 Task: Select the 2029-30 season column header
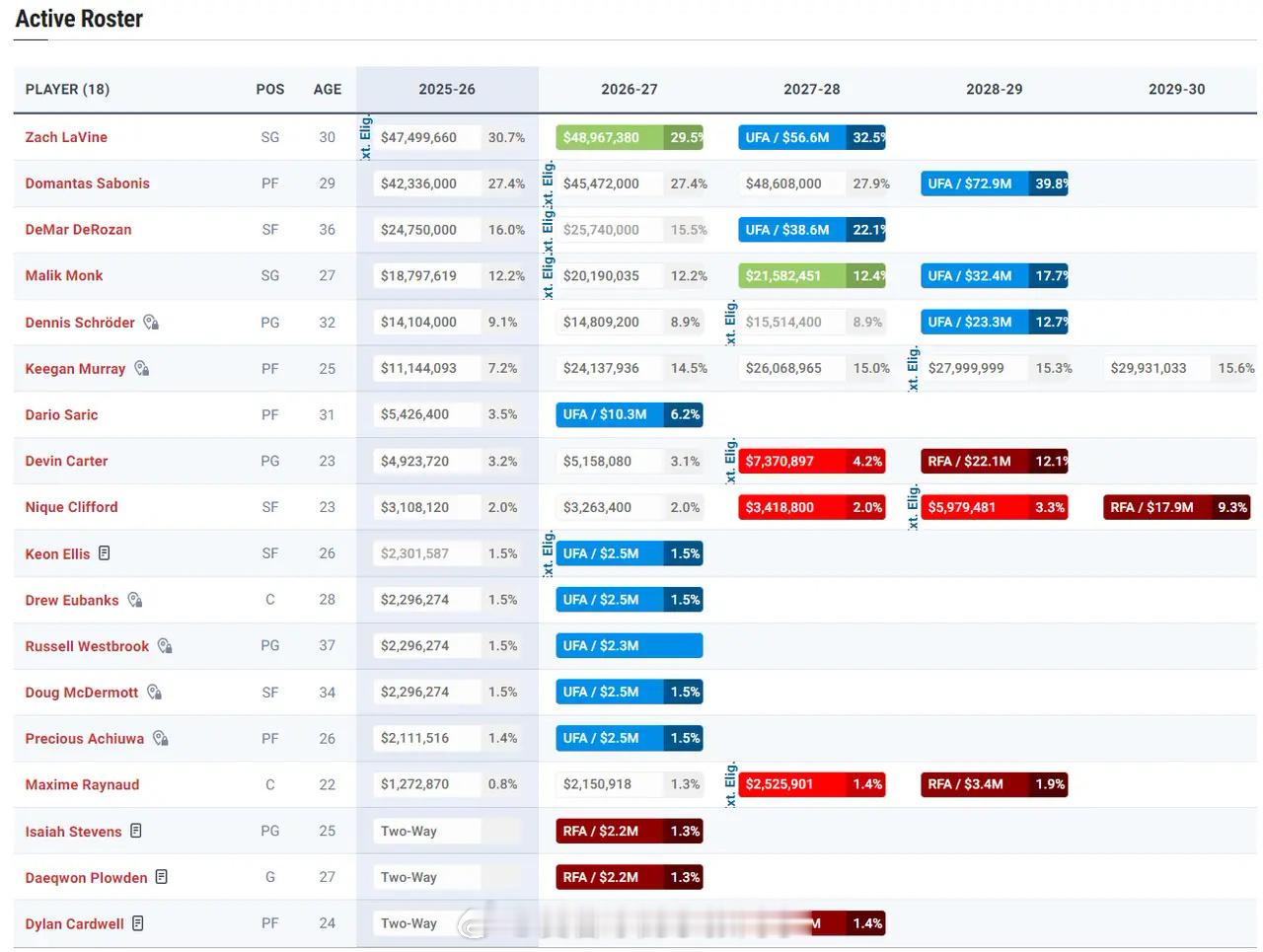(1177, 89)
